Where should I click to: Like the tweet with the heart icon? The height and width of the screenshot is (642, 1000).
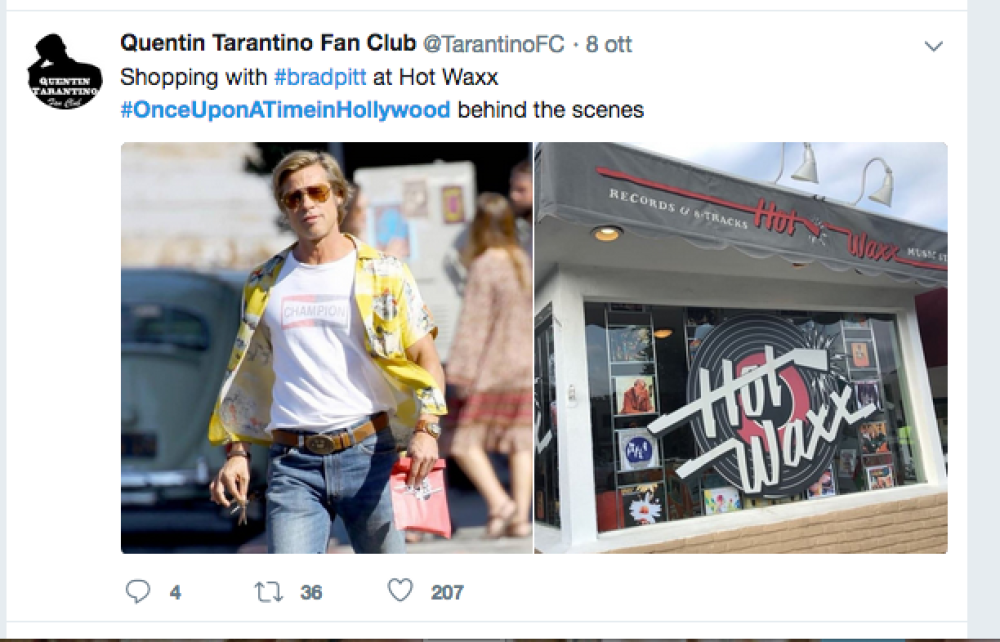401,590
